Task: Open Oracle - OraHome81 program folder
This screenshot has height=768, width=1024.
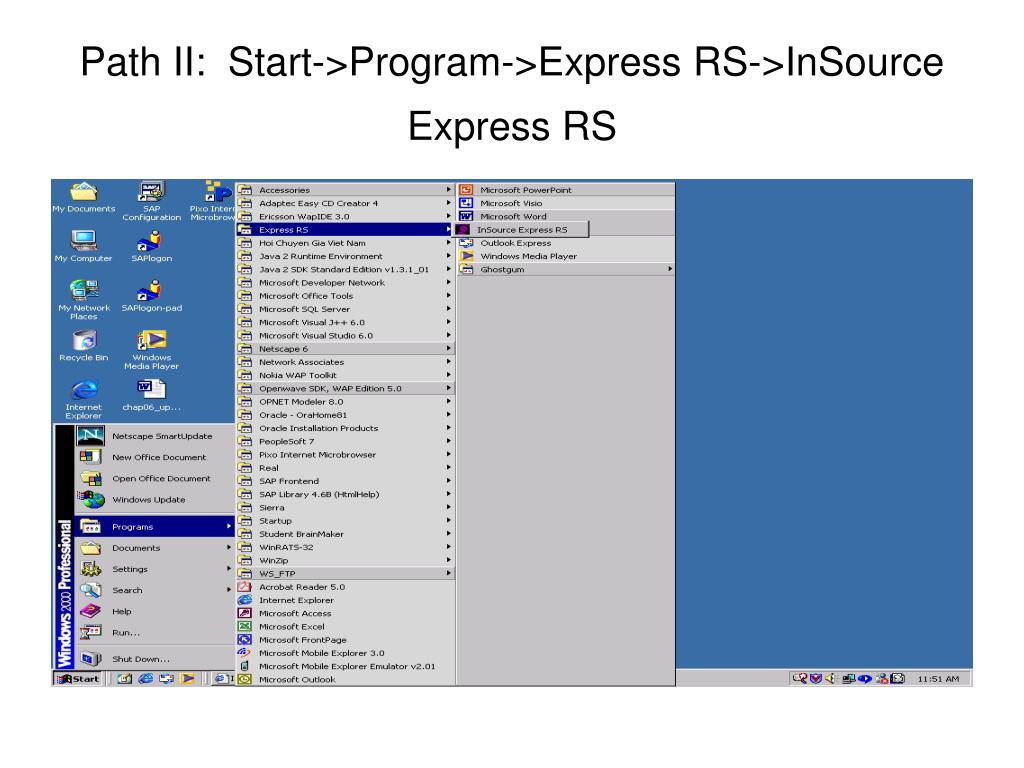Action: click(x=345, y=415)
